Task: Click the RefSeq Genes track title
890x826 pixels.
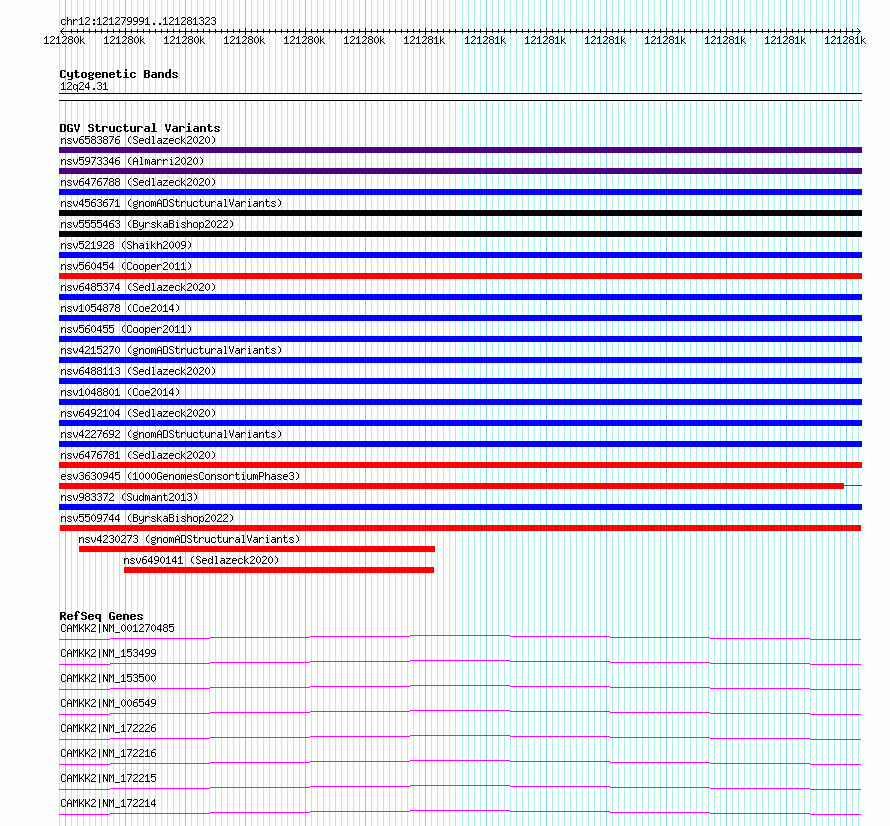Action: [101, 616]
